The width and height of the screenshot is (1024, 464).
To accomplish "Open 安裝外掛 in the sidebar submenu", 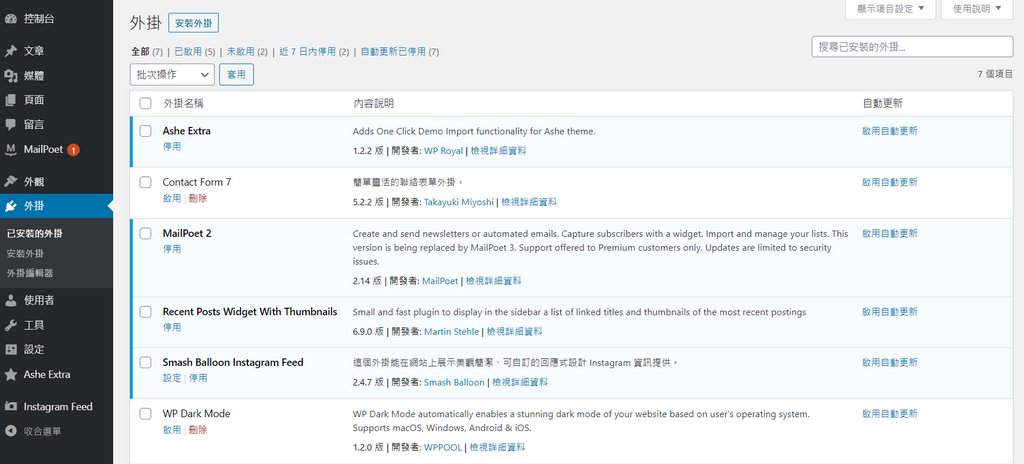I will 24,253.
